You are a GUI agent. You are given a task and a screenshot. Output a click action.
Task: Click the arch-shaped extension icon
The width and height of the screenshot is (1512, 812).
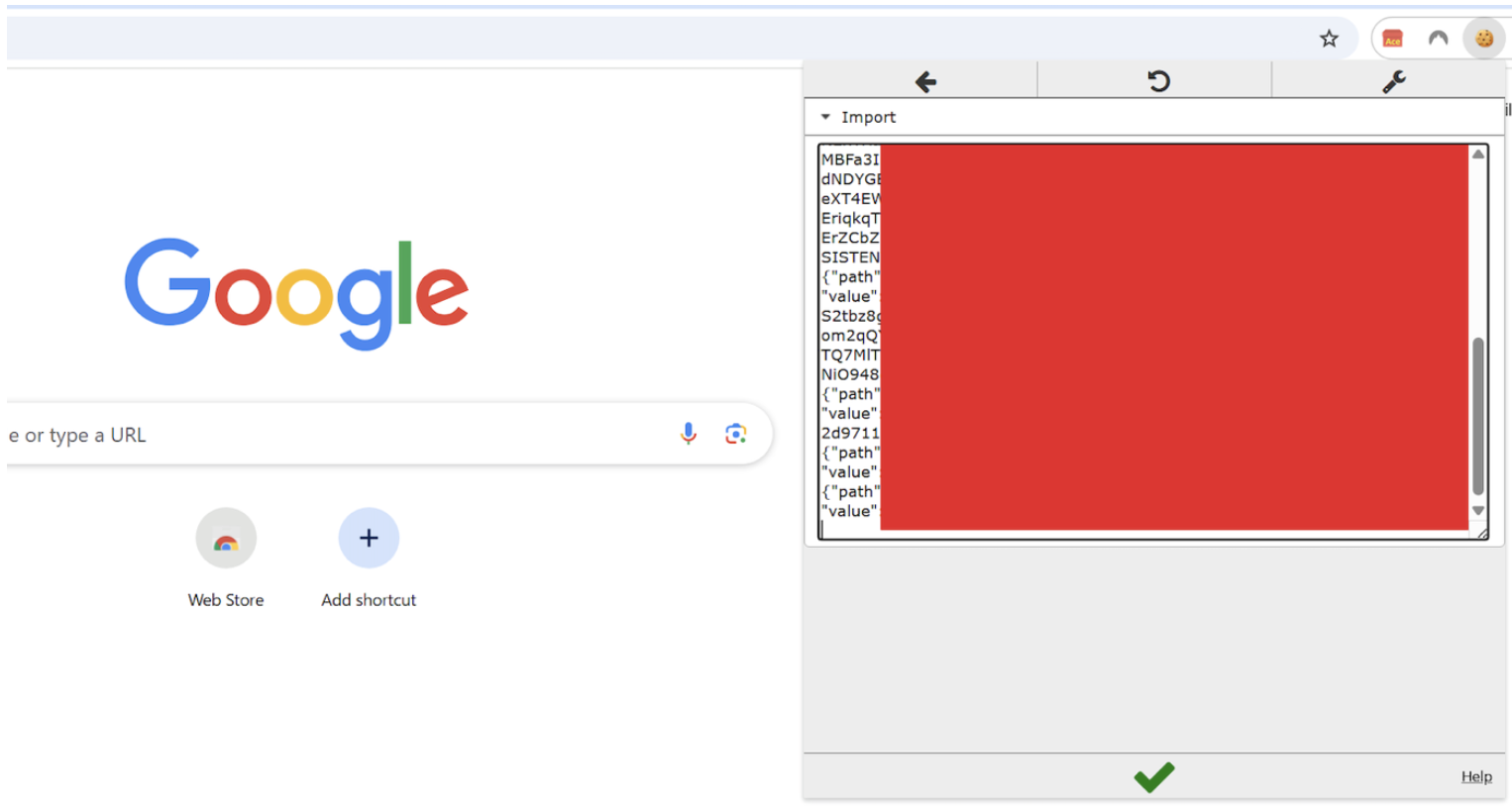click(1438, 39)
